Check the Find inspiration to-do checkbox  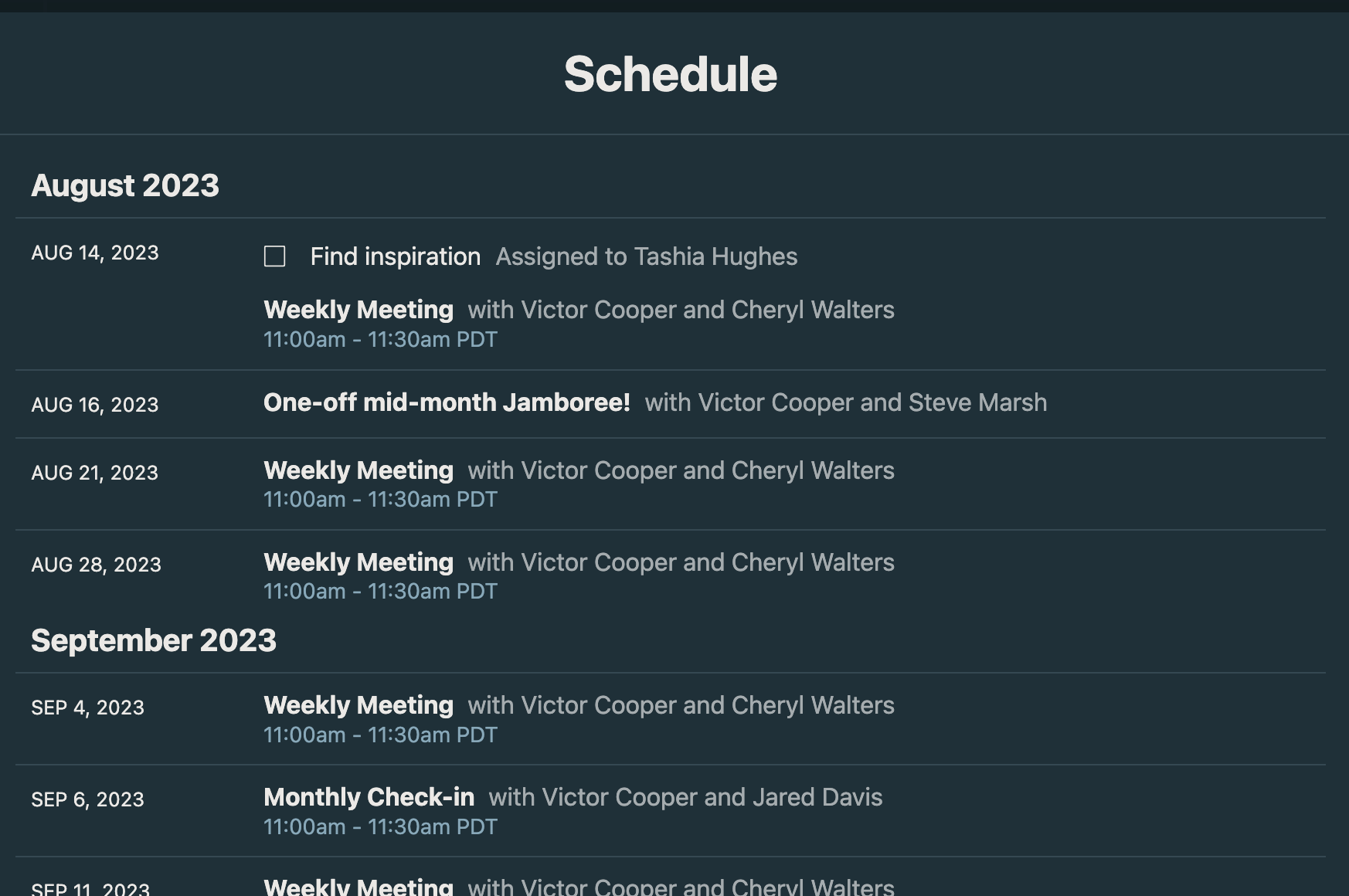(x=274, y=256)
